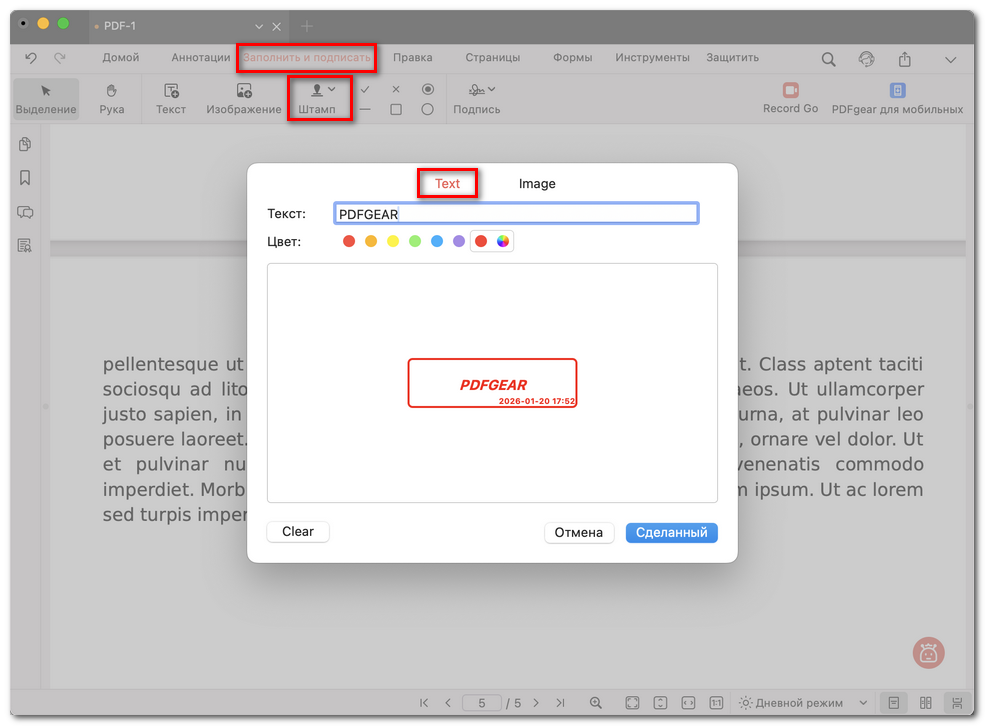Open the Защитить tab
985x726 pixels.
(732, 57)
